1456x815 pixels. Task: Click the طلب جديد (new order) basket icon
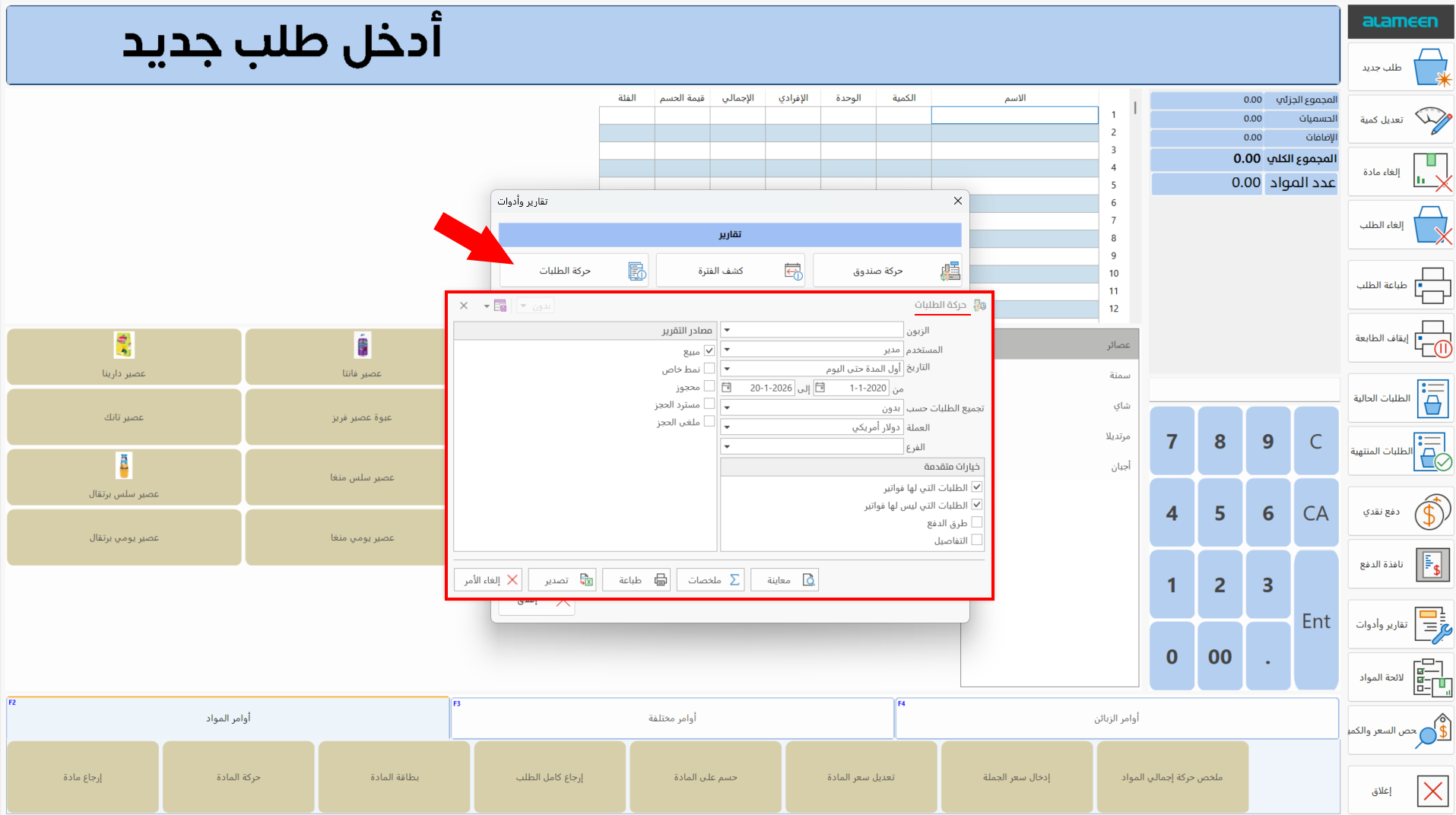point(1432,68)
